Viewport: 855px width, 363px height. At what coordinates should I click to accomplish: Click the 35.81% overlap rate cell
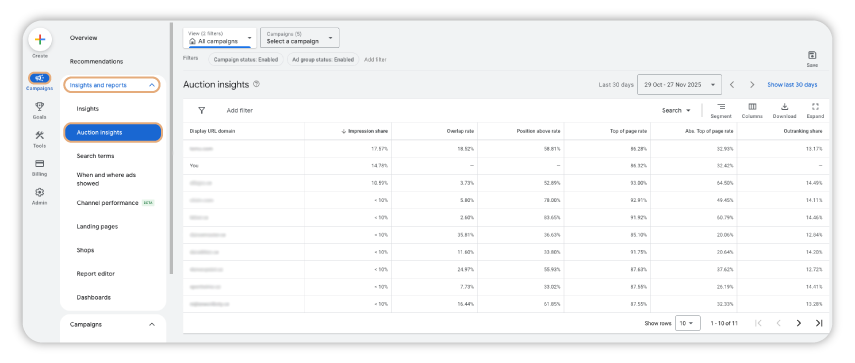[x=466, y=235]
